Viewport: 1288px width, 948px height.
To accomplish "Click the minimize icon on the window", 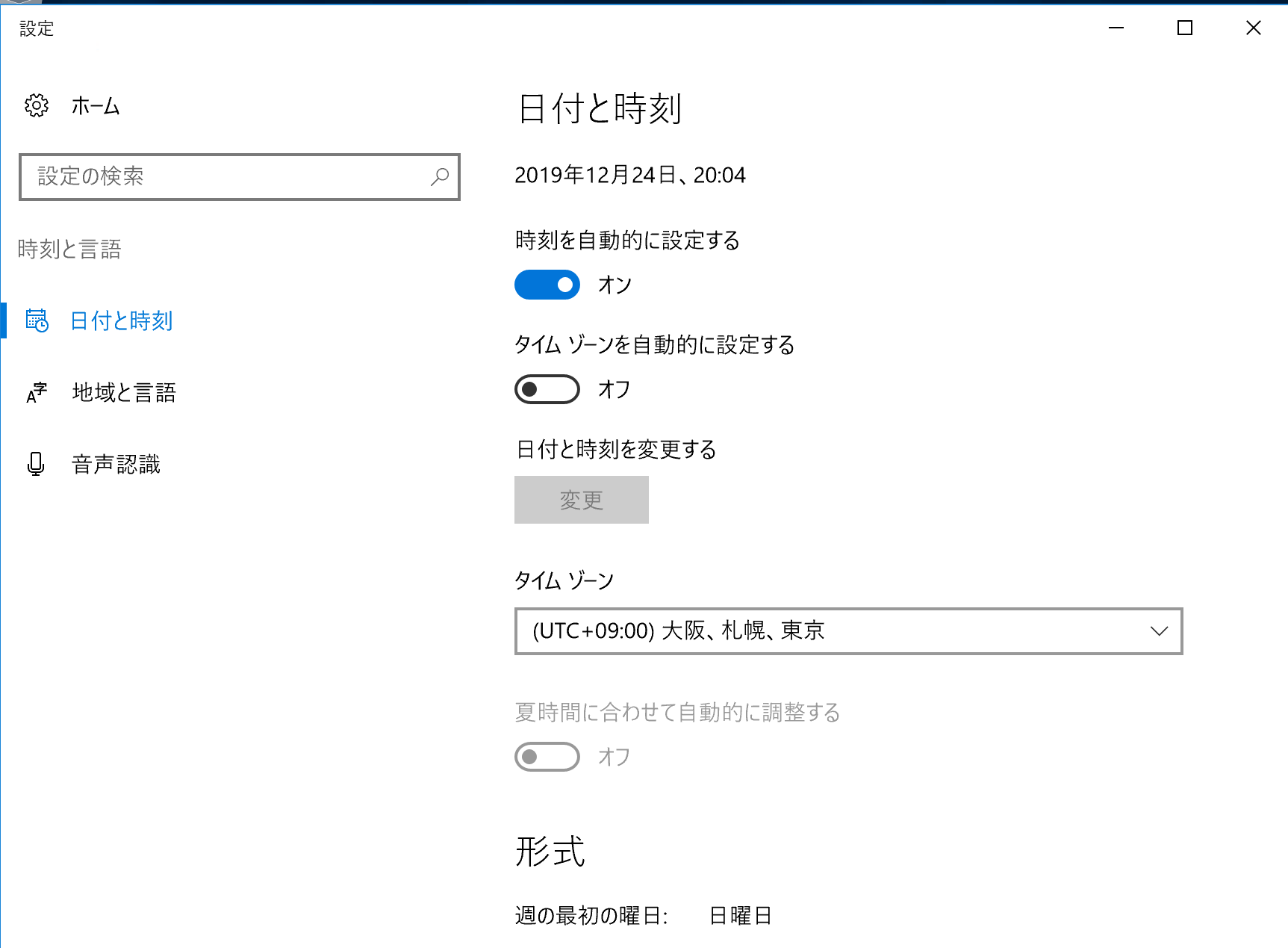I will [x=1116, y=28].
